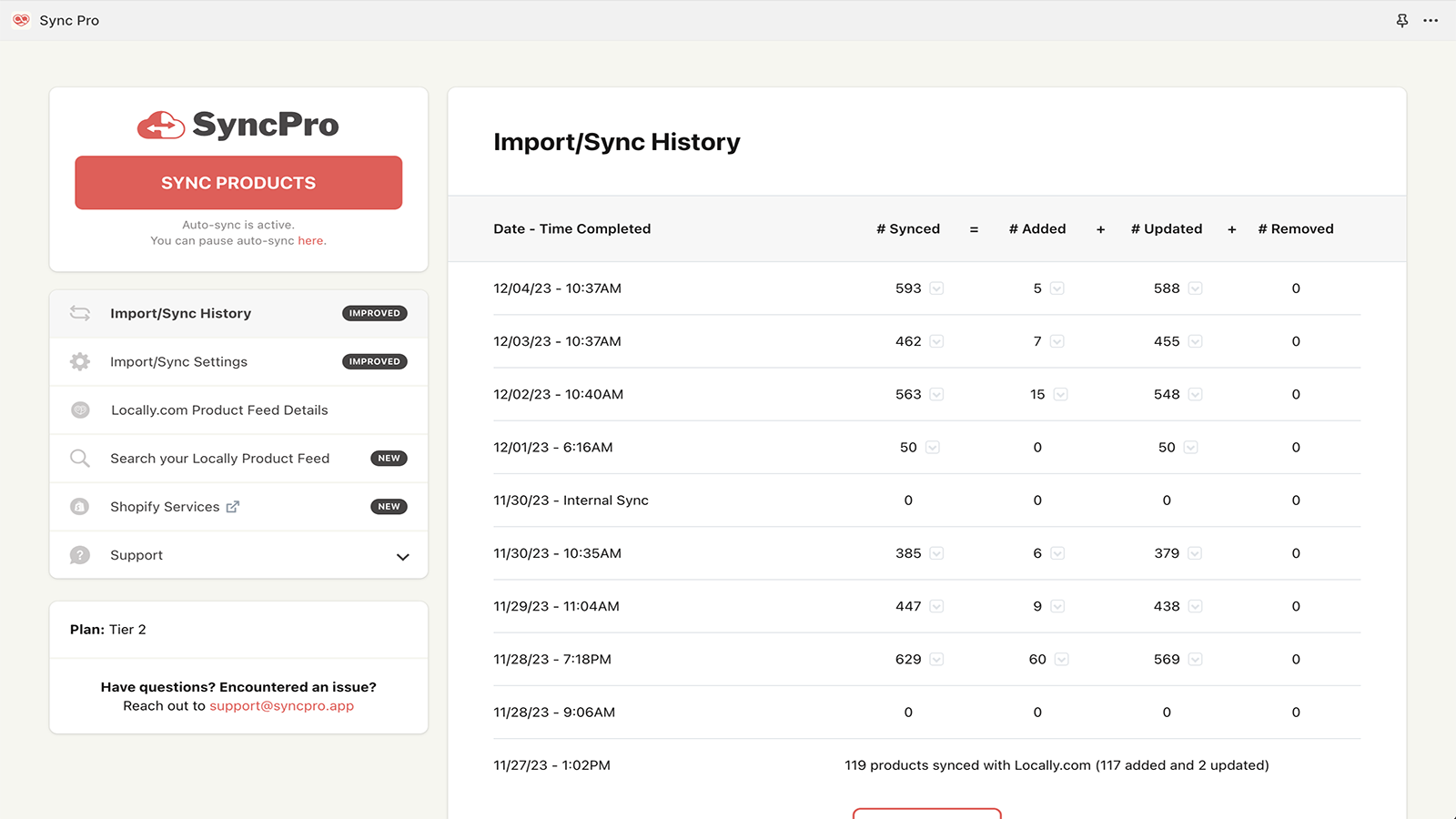Click the Locally.com feed details icon
This screenshot has width=1456, height=819.
(80, 410)
